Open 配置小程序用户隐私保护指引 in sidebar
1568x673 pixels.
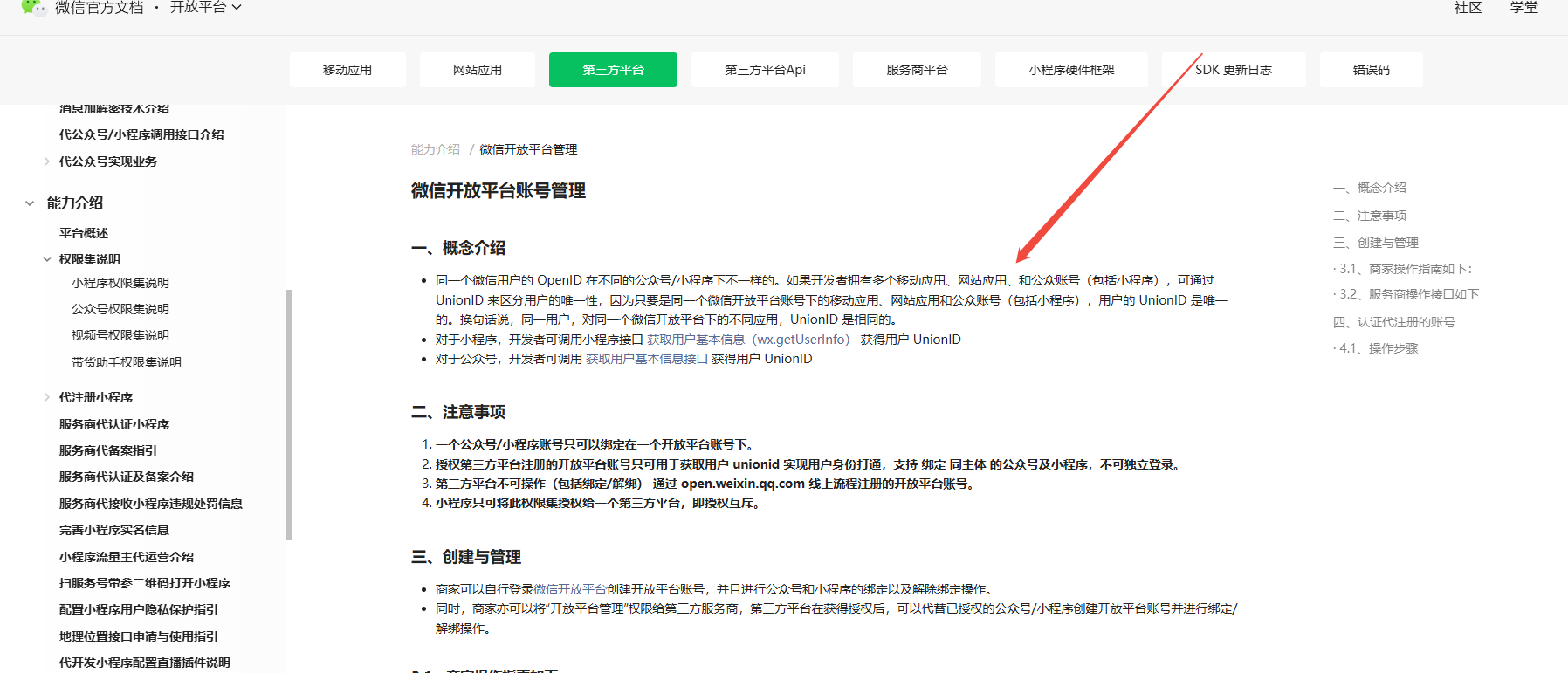coord(139,609)
